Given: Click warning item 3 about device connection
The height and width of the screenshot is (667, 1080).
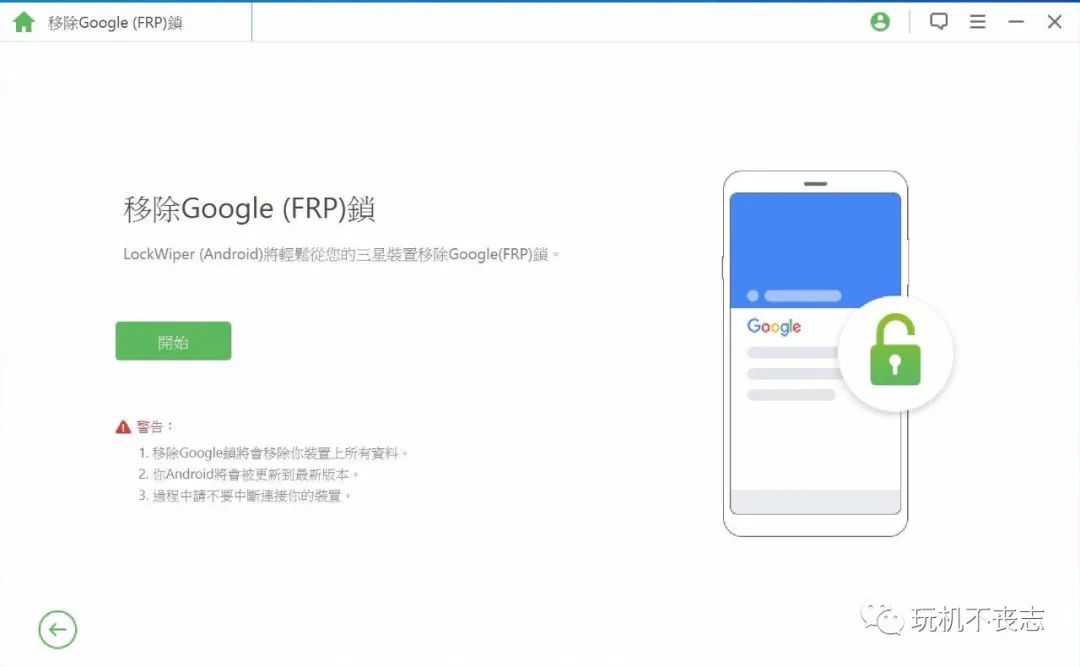Looking at the screenshot, I should pyautogui.click(x=245, y=496).
